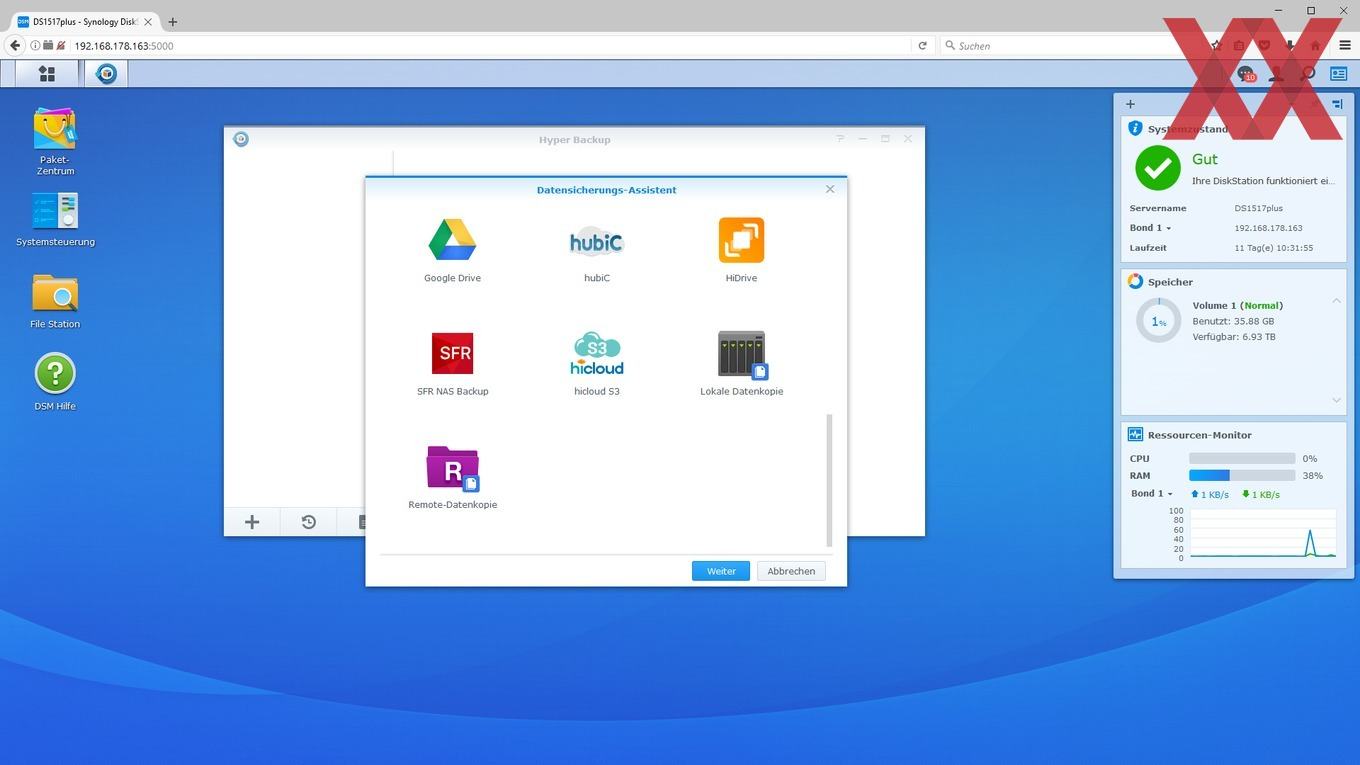Select HiDrive backup destination
This screenshot has width=1360, height=765.
click(x=741, y=250)
